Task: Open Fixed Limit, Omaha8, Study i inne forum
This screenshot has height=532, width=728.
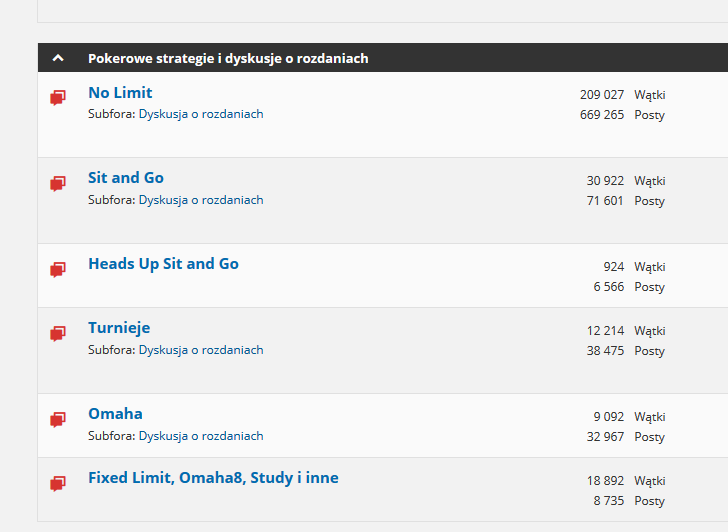Action: coord(214,478)
